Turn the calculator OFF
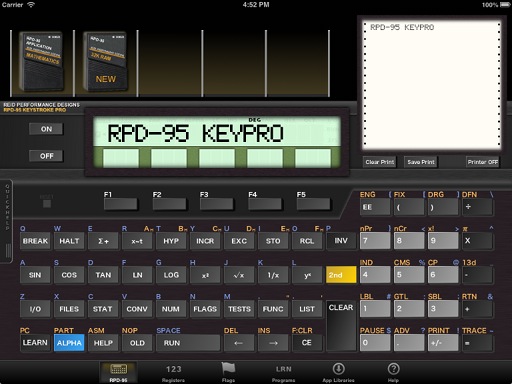 [46, 156]
